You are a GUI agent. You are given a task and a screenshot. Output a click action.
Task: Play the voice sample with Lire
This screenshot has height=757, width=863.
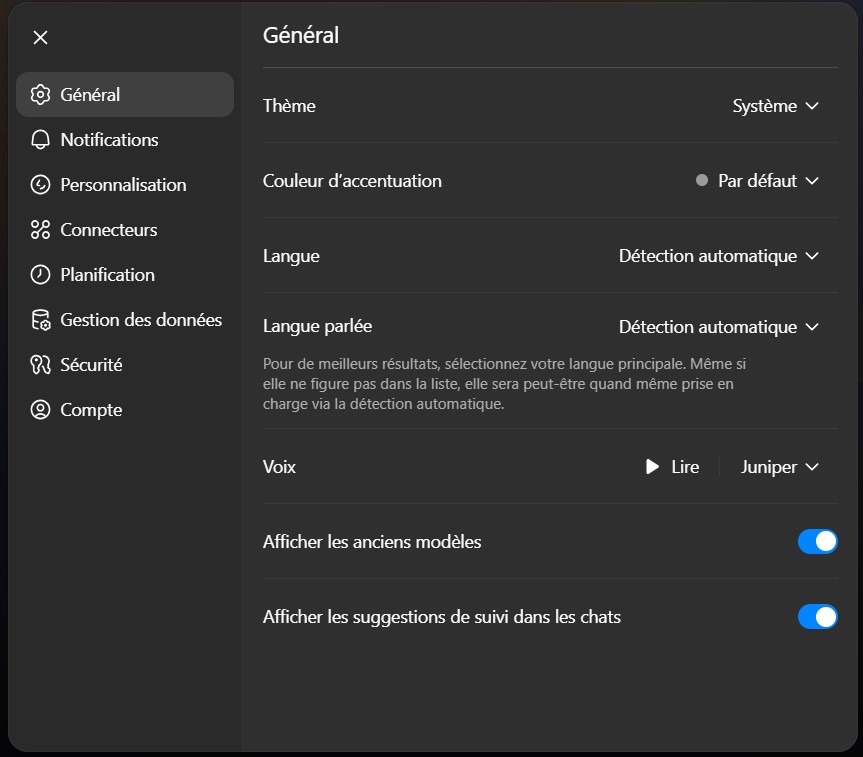(x=672, y=467)
